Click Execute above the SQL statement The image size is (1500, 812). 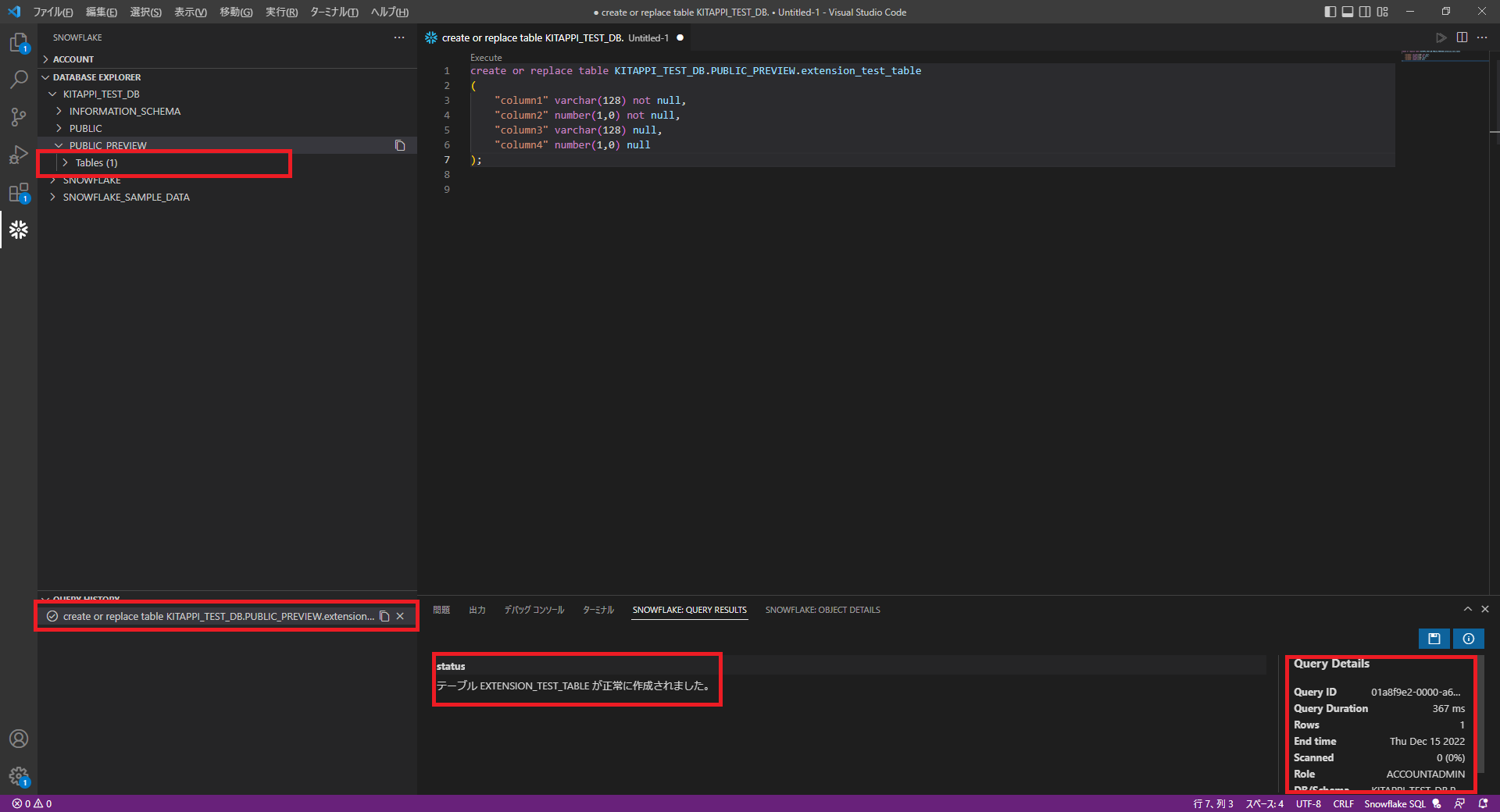click(x=485, y=57)
